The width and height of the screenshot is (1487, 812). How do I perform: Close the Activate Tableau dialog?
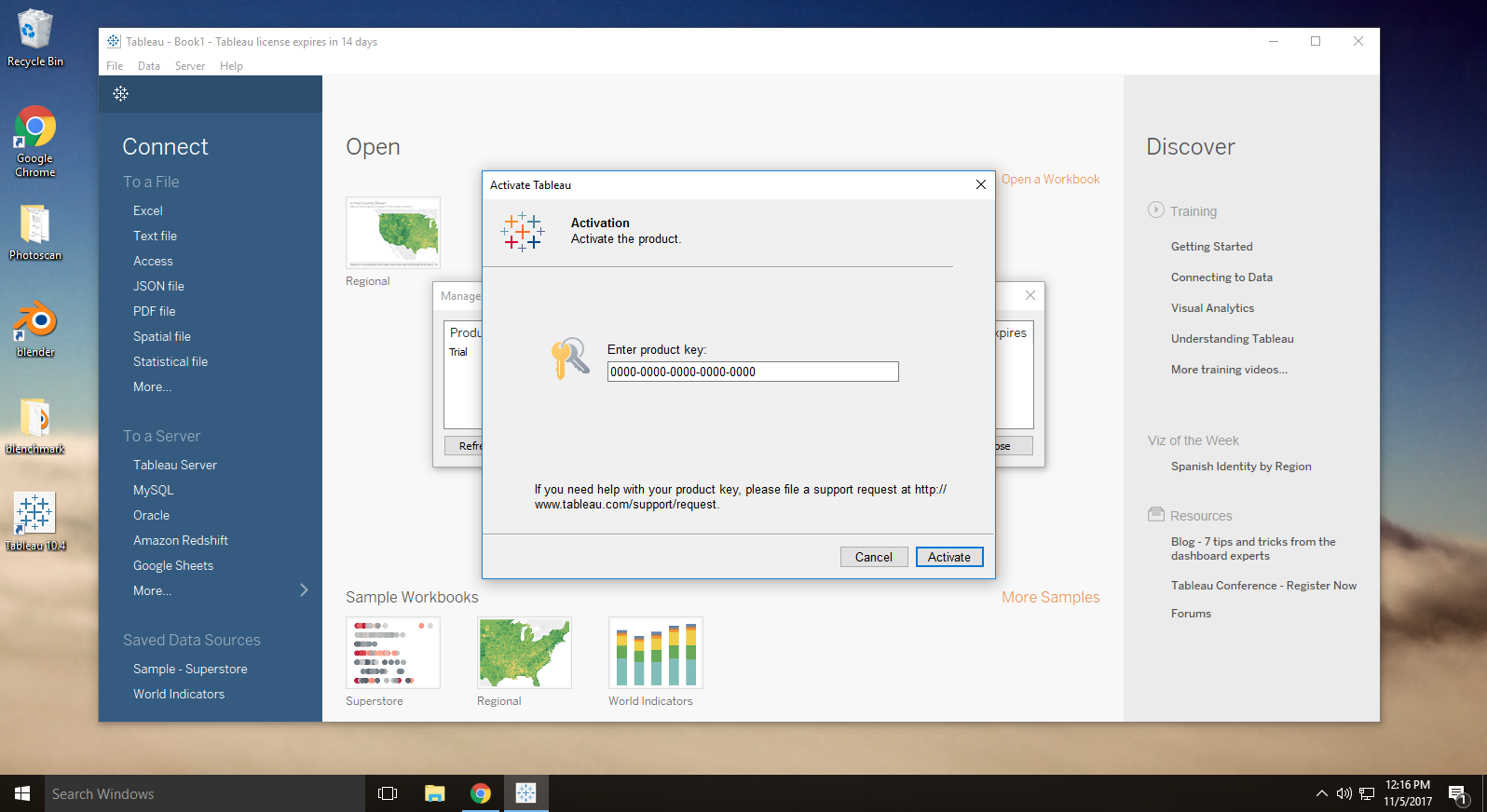click(x=981, y=184)
